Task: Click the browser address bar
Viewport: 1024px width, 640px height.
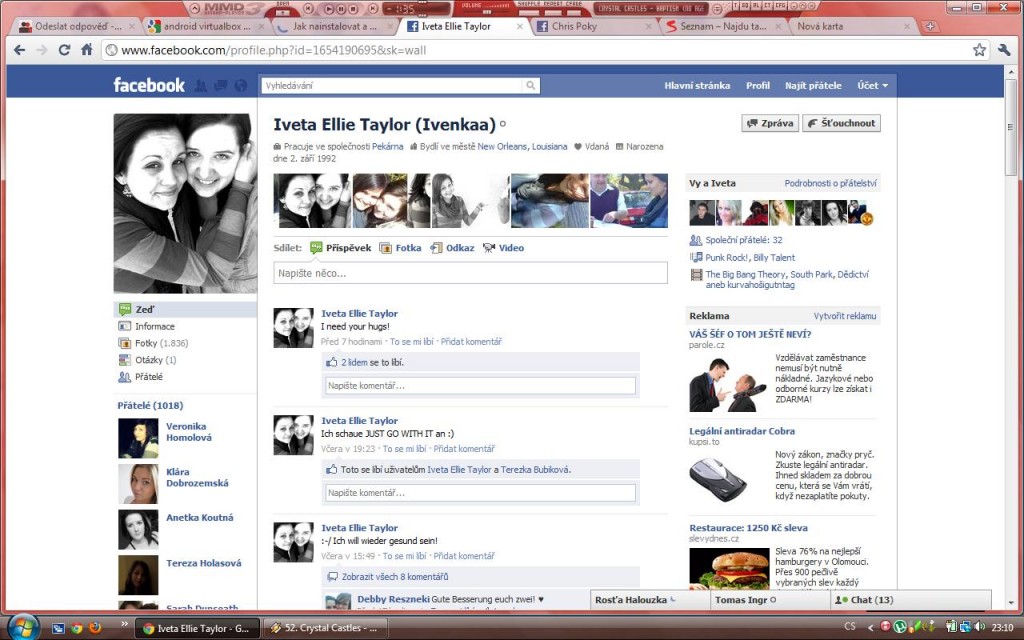Action: [x=536, y=50]
